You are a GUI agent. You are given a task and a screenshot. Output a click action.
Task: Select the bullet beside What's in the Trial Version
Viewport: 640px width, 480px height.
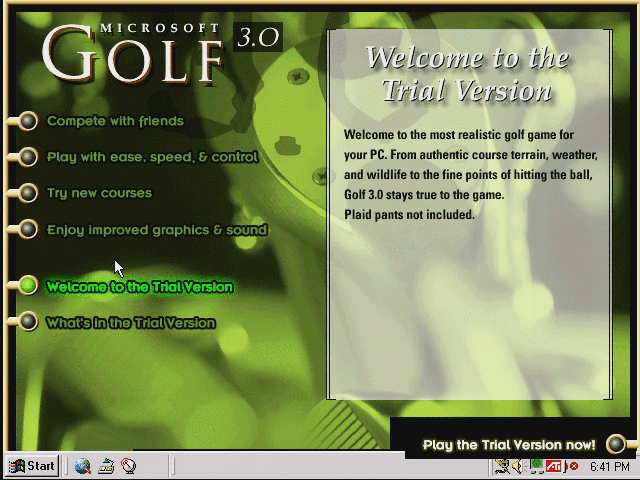tap(28, 322)
